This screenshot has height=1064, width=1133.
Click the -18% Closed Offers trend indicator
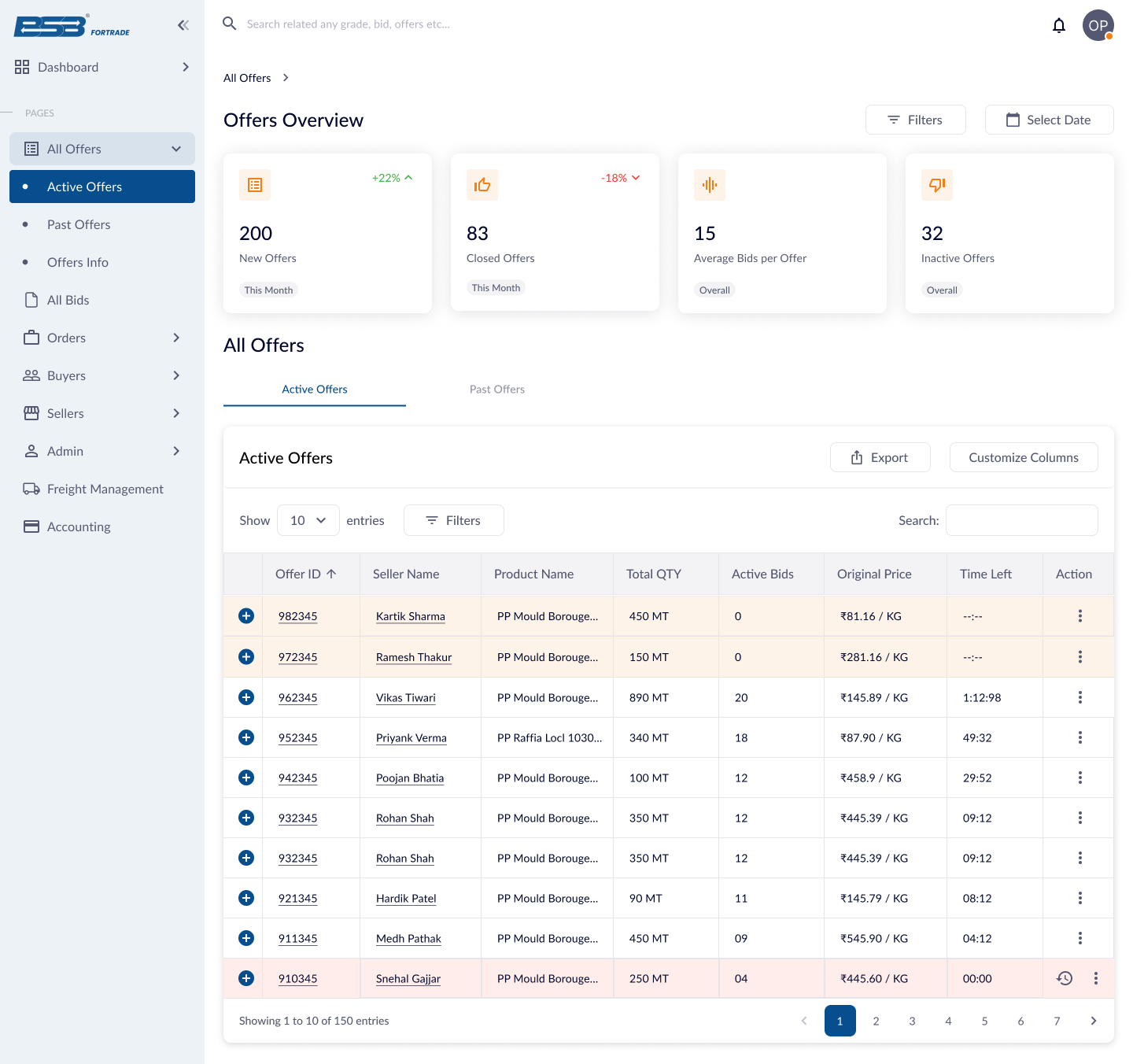[619, 178]
